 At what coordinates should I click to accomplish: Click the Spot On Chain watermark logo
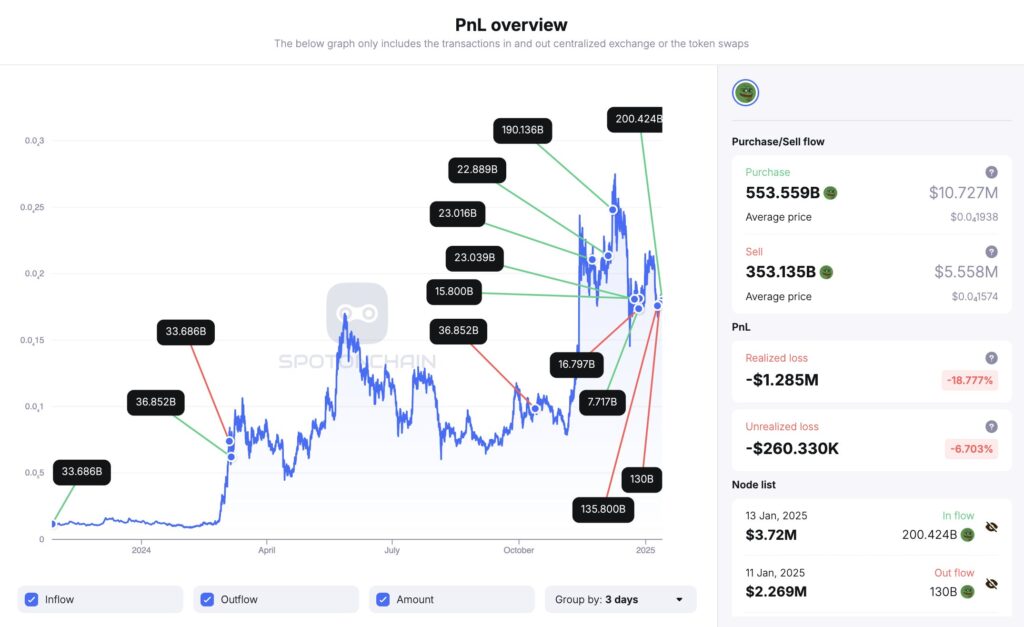pyautogui.click(x=357, y=313)
